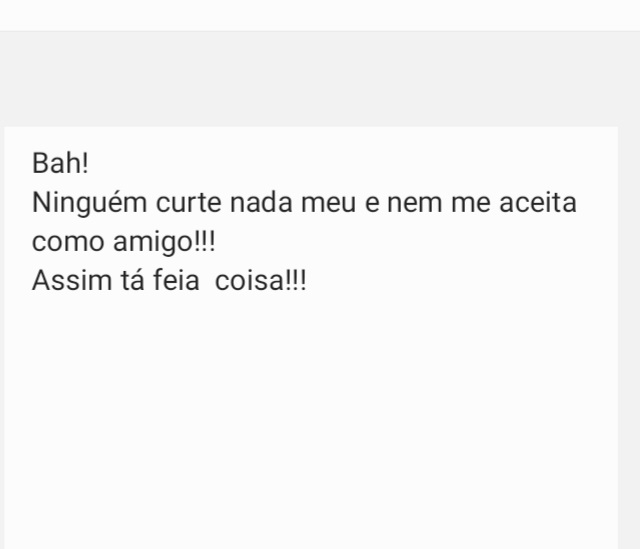Viewport: 640px width, 549px height.
Task: Click the word "meu" in the post text
Action: pos(329,203)
